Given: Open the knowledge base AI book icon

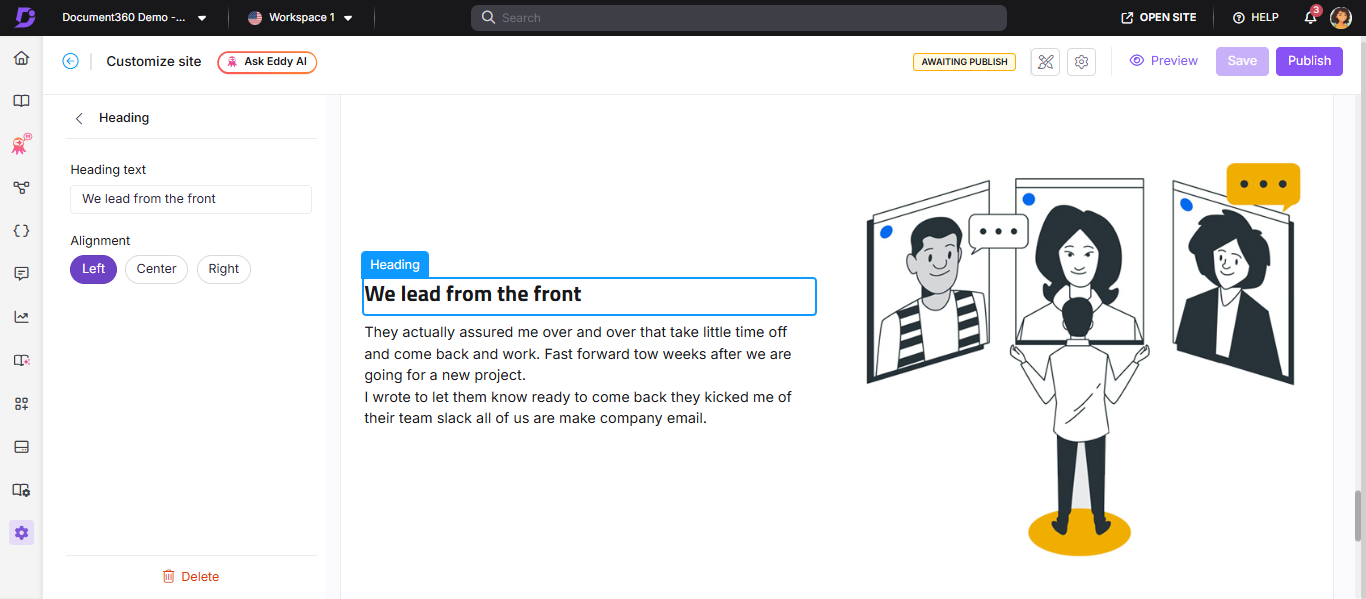Looking at the screenshot, I should [21, 360].
